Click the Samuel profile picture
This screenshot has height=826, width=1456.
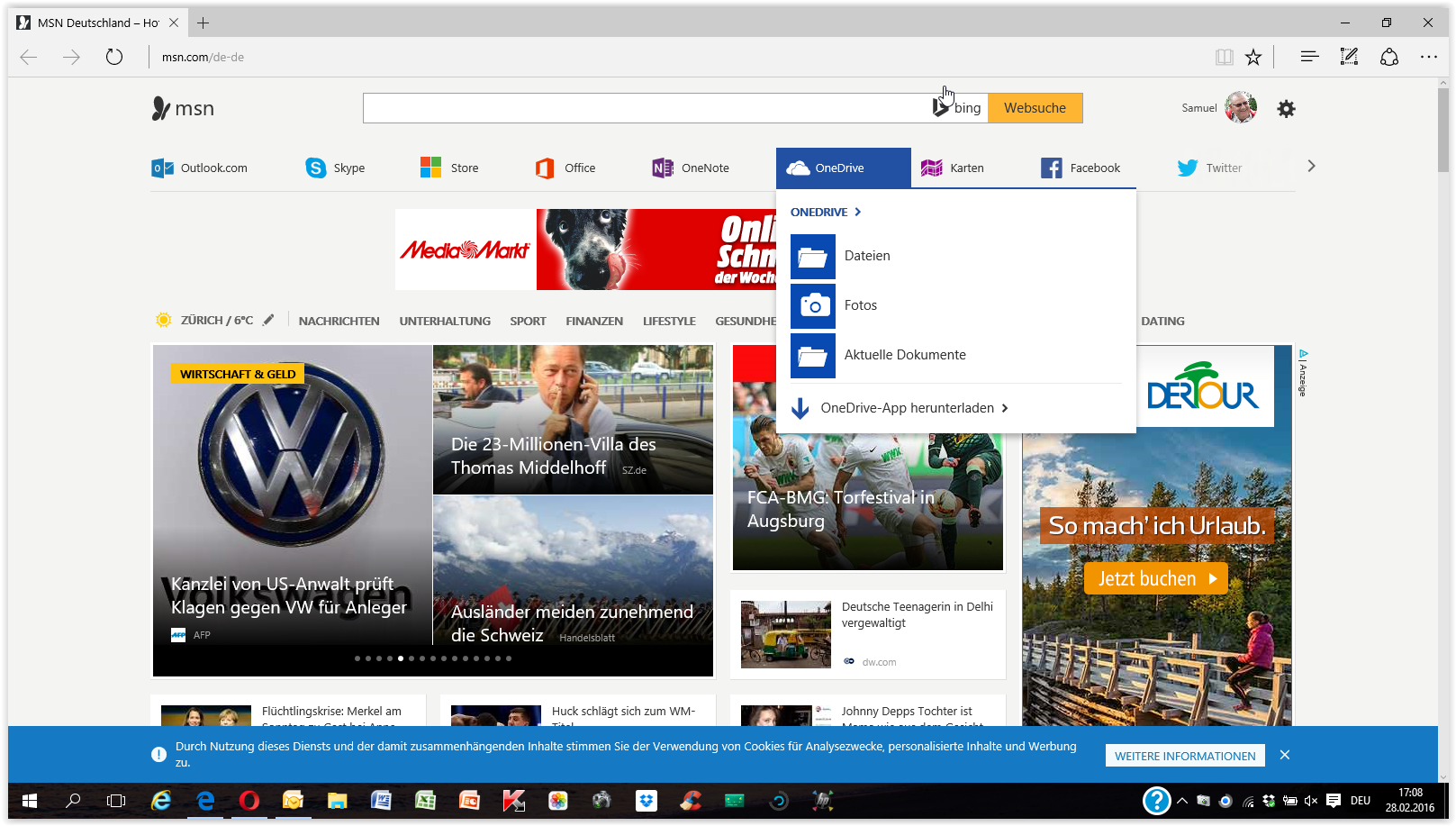(1241, 107)
